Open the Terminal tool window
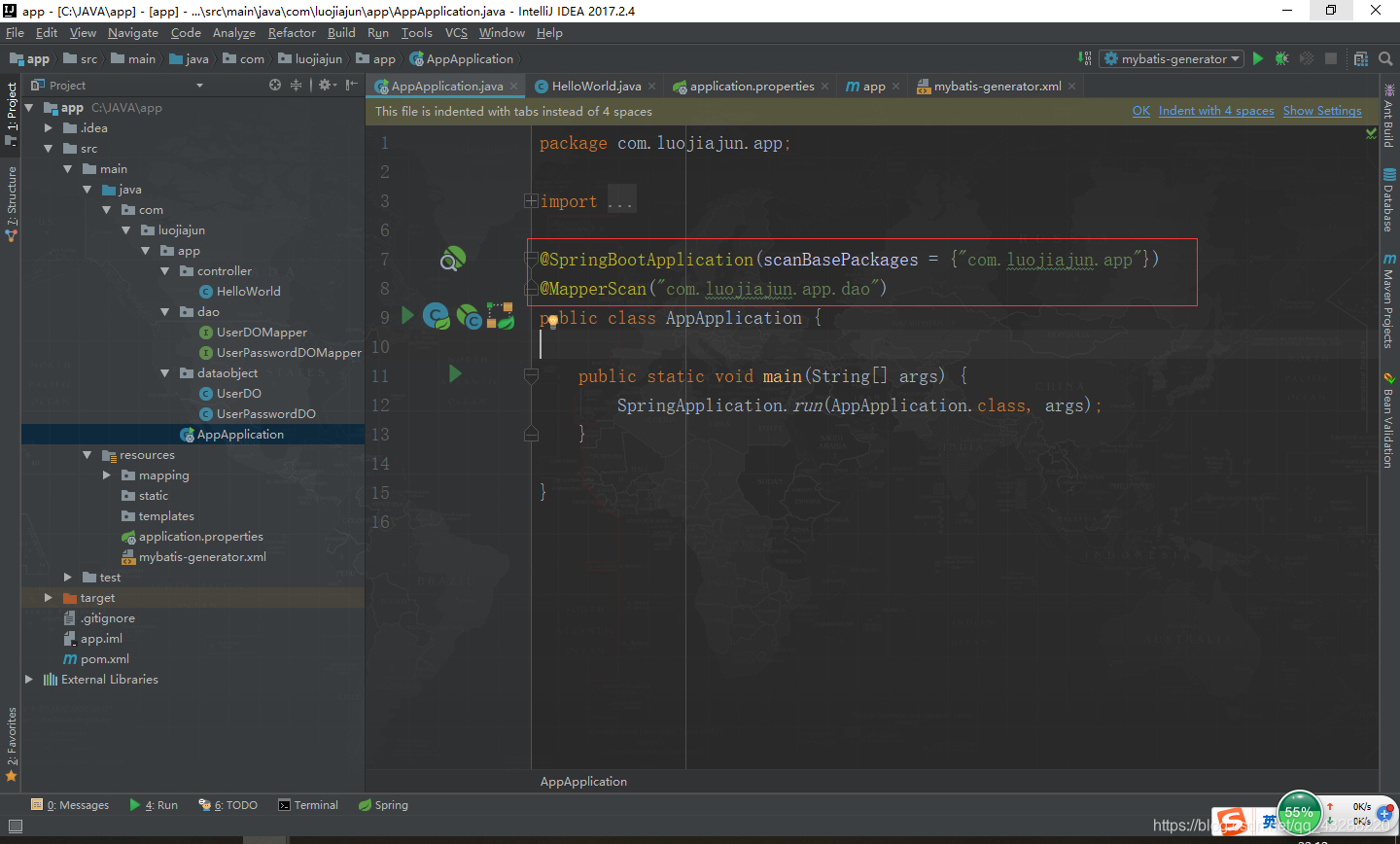The height and width of the screenshot is (844, 1400). tap(308, 805)
